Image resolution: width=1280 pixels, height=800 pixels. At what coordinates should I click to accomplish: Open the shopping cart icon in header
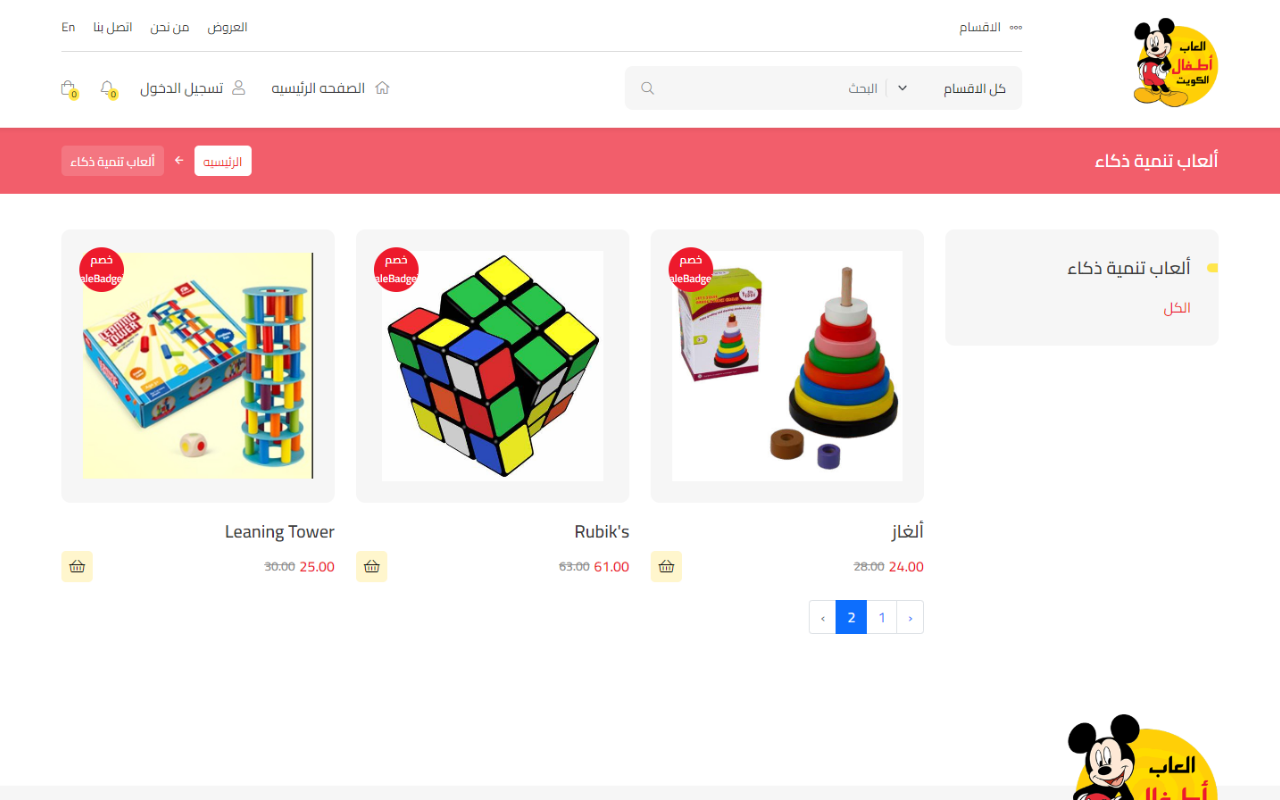pos(68,88)
